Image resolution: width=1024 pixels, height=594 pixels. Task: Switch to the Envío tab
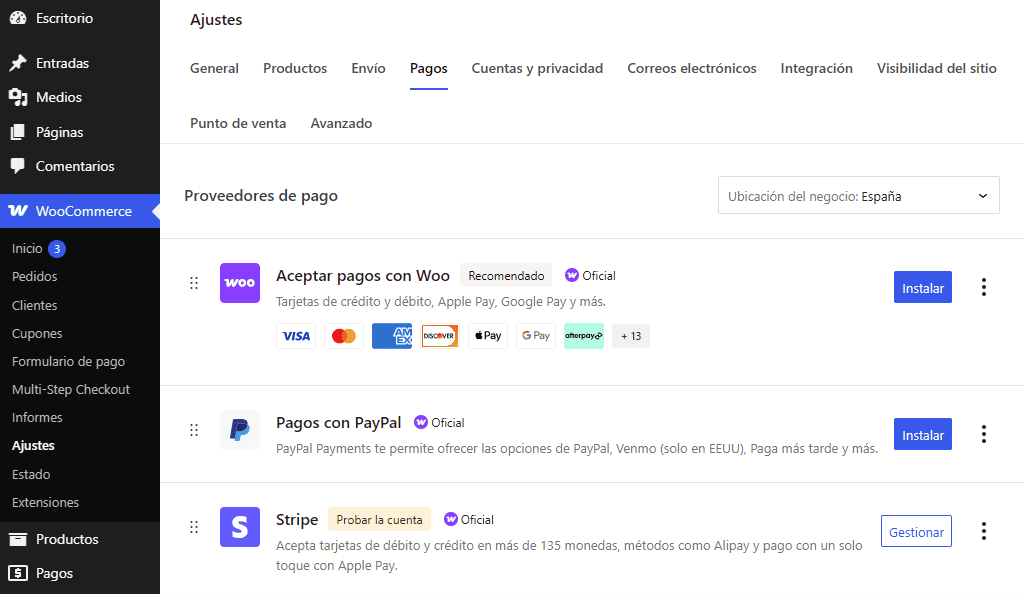(x=368, y=69)
